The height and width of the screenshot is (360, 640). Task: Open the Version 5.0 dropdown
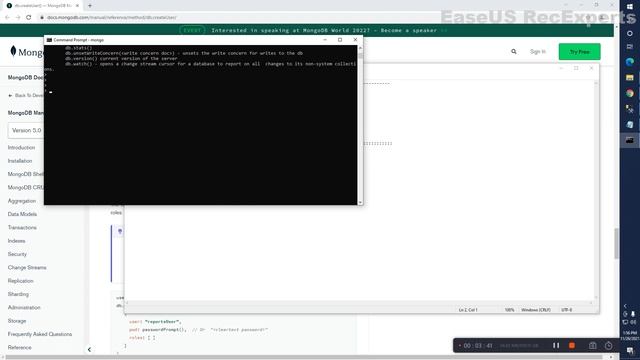point(26,130)
